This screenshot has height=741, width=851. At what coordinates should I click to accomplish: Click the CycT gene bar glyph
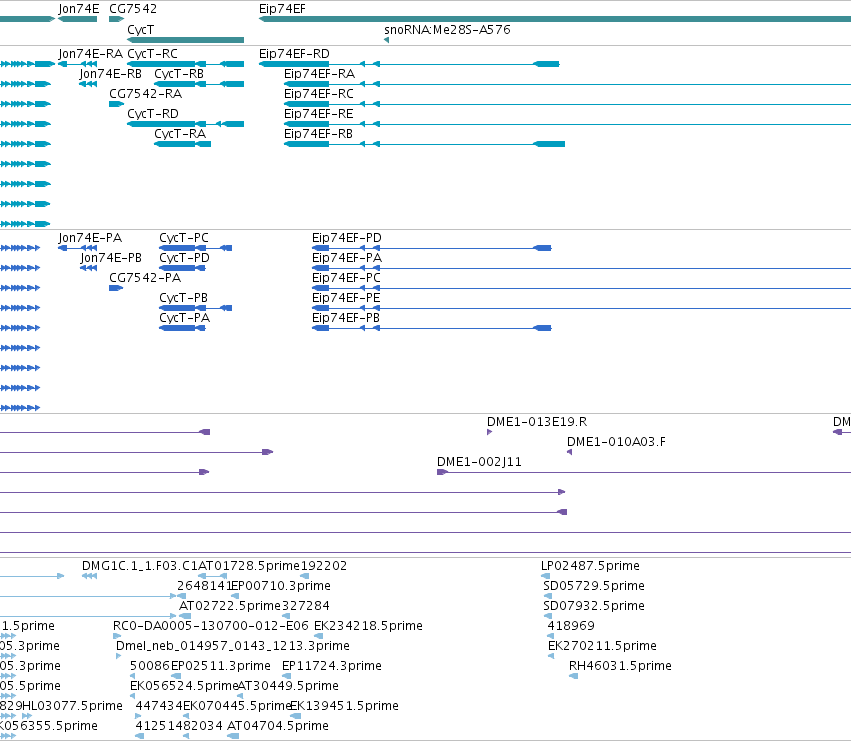pos(186,40)
